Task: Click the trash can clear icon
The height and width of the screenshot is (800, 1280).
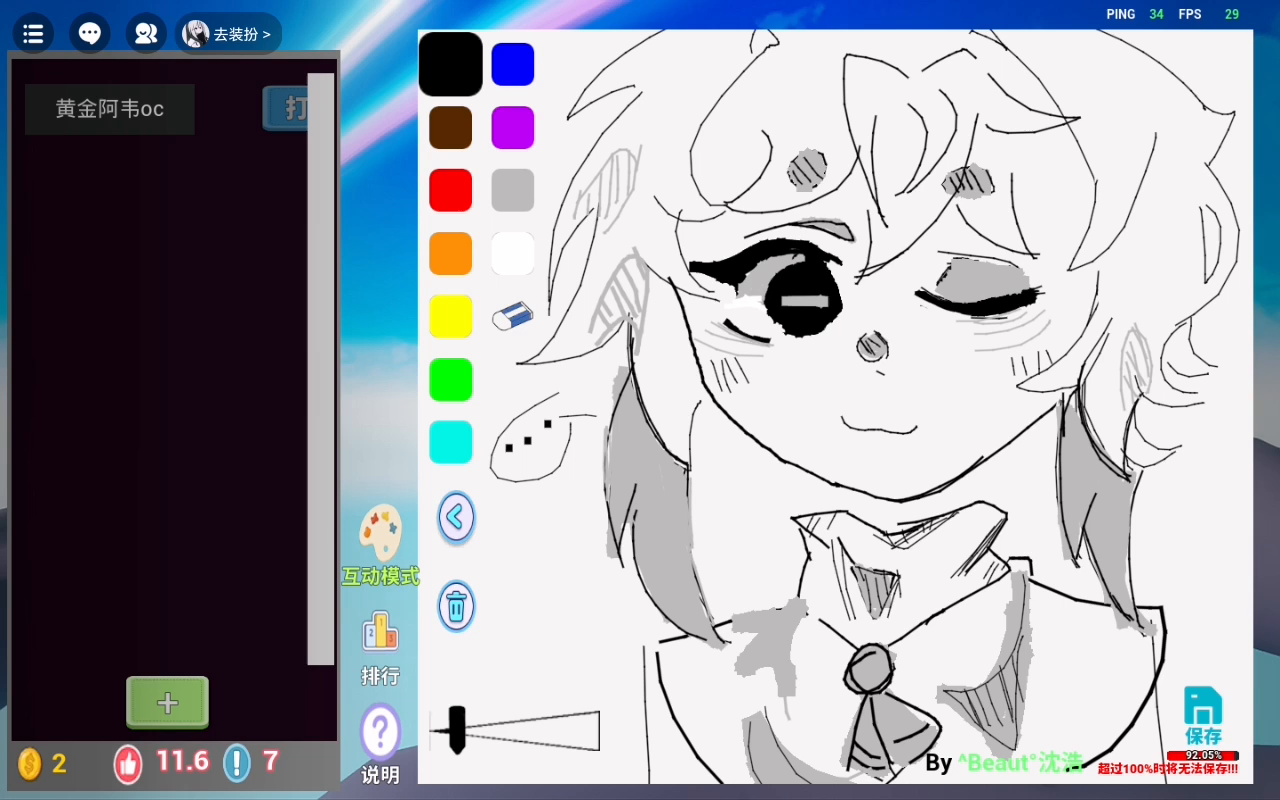Action: click(456, 606)
